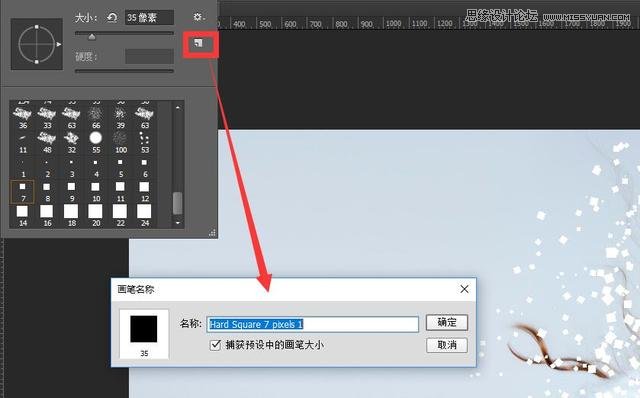Select the brush preset labeled 36
640x398 pixels.
pos(23,117)
